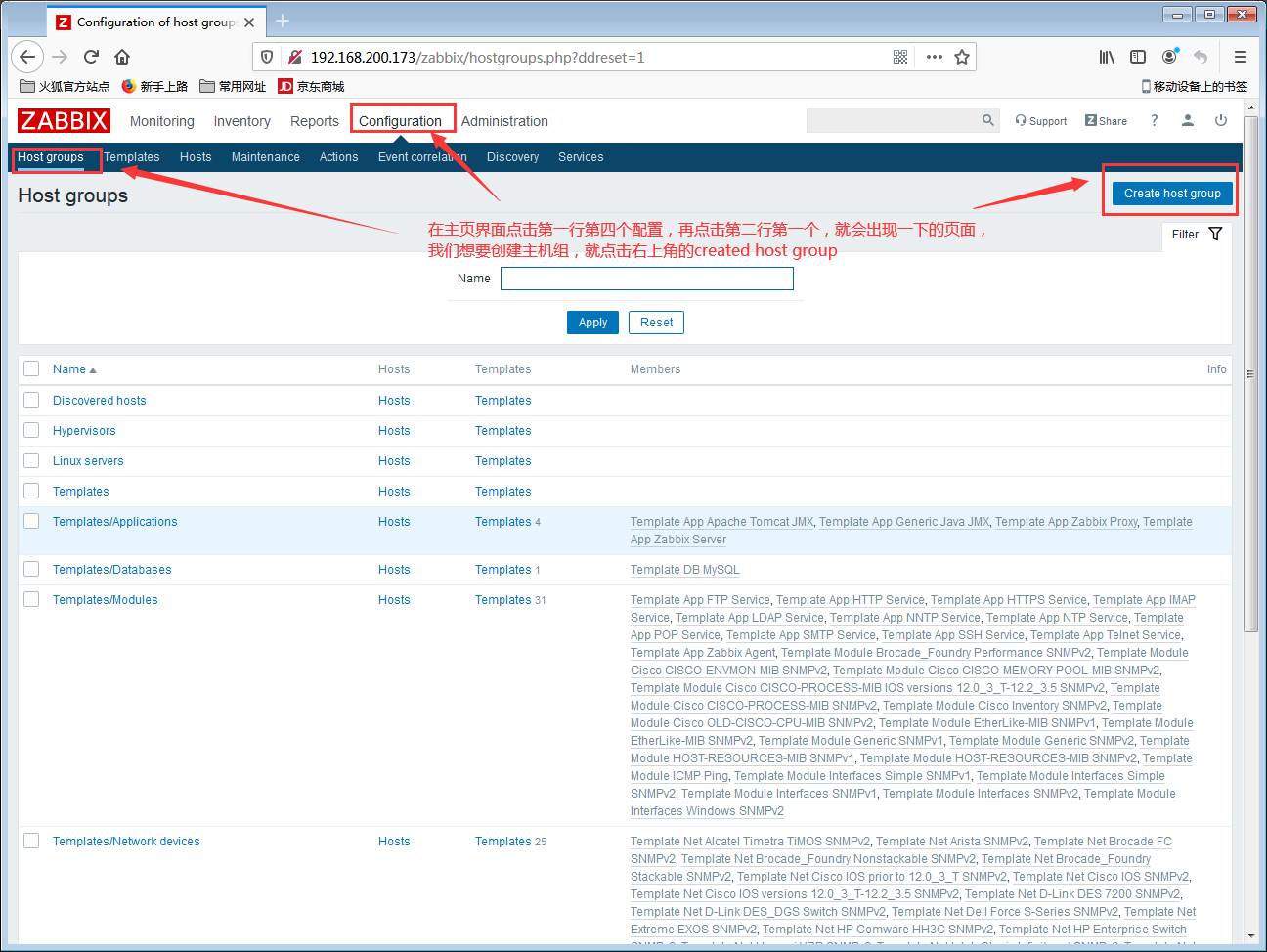Check the Templates/Modules row checkbox
Image resolution: width=1267 pixels, height=952 pixels.
pyautogui.click(x=31, y=599)
